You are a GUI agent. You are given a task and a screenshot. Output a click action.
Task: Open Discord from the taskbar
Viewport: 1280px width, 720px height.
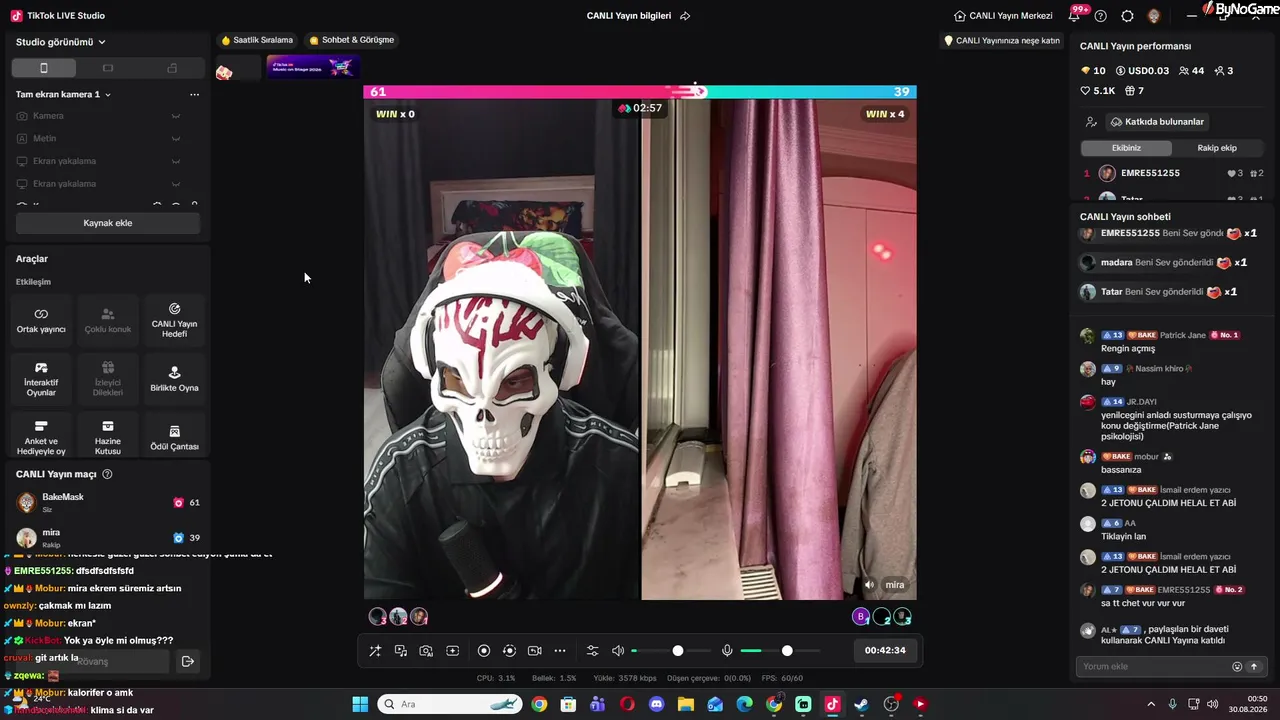pos(656,704)
